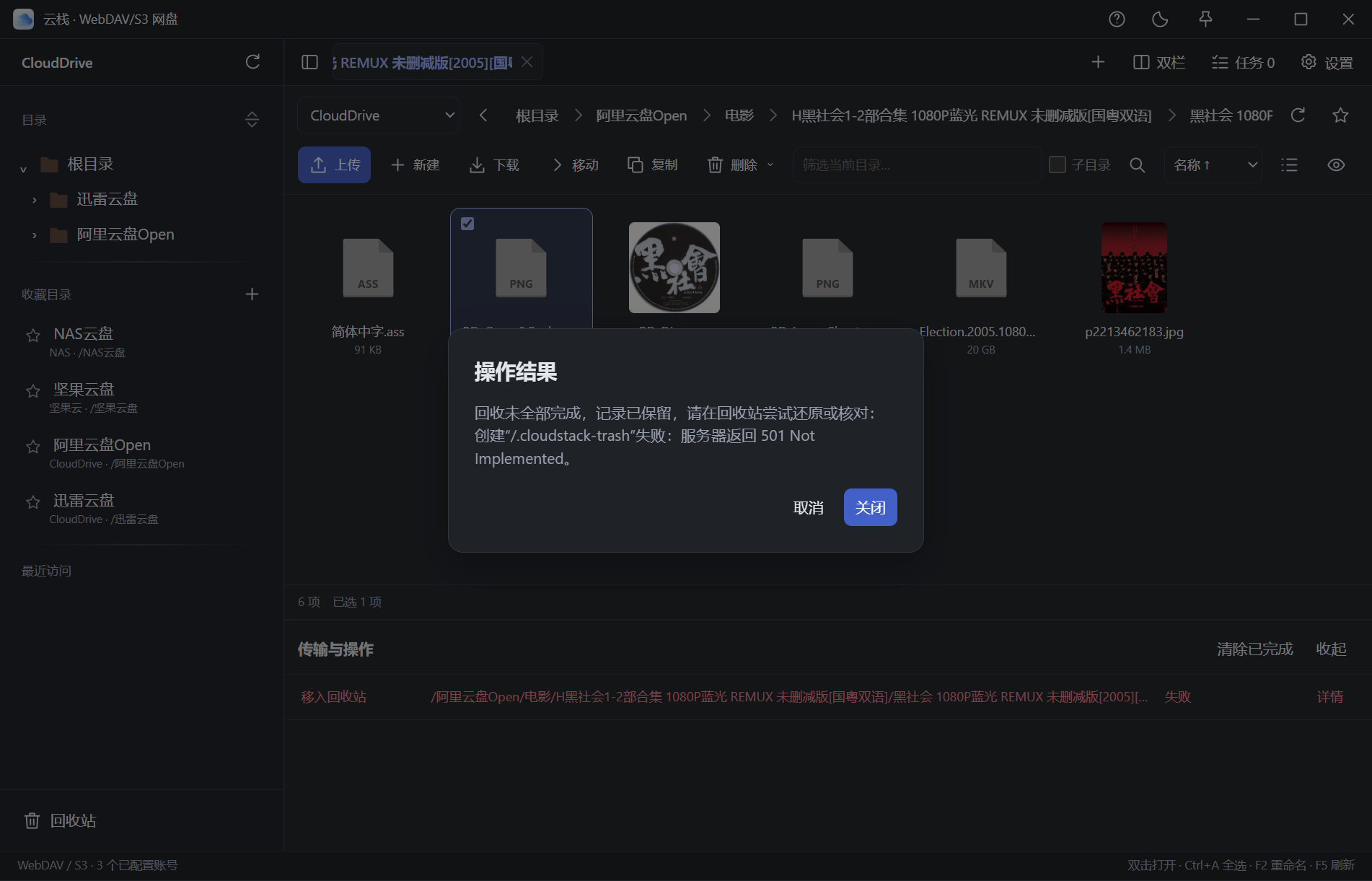Image resolution: width=1372 pixels, height=881 pixels.
Task: Click the 下载 download button
Action: [494, 165]
